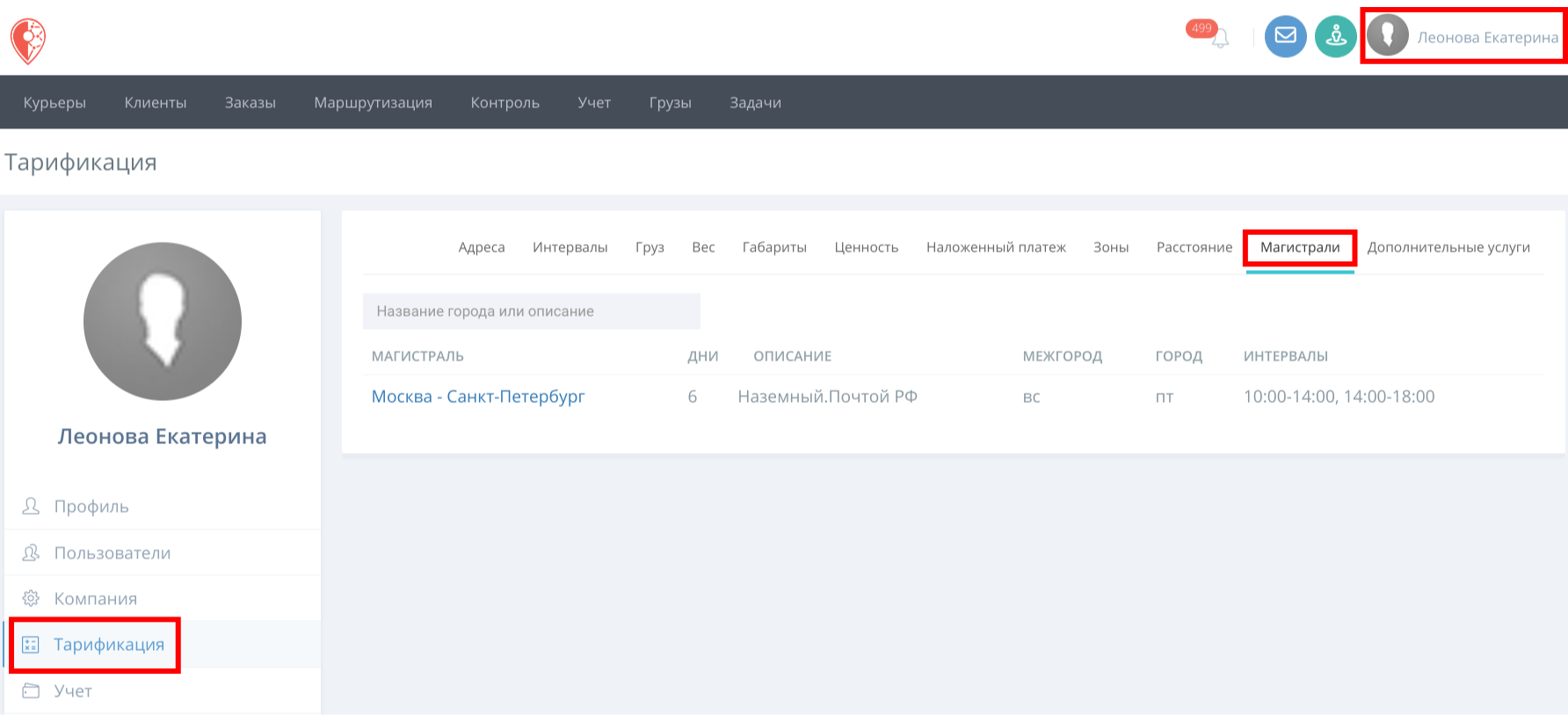Click the green map location icon

coord(1336,36)
